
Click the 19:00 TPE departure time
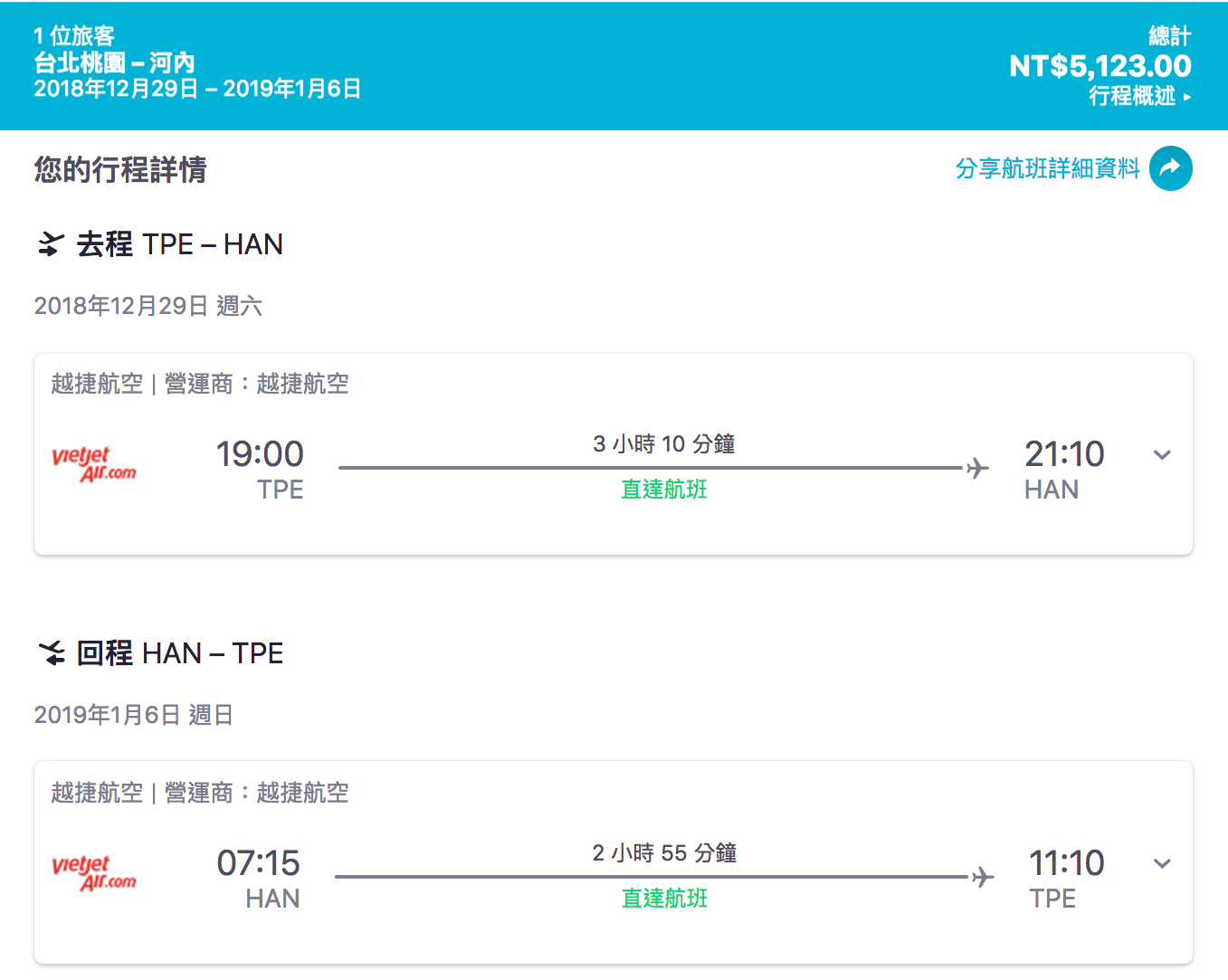pyautogui.click(x=260, y=454)
